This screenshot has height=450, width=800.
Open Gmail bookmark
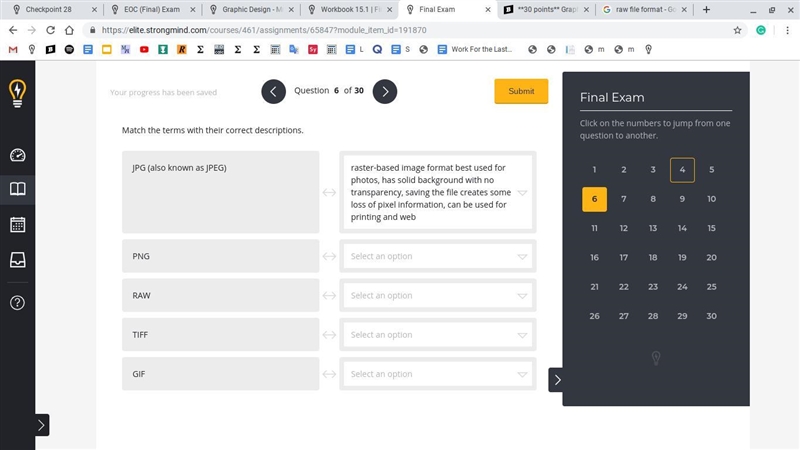[x=13, y=49]
